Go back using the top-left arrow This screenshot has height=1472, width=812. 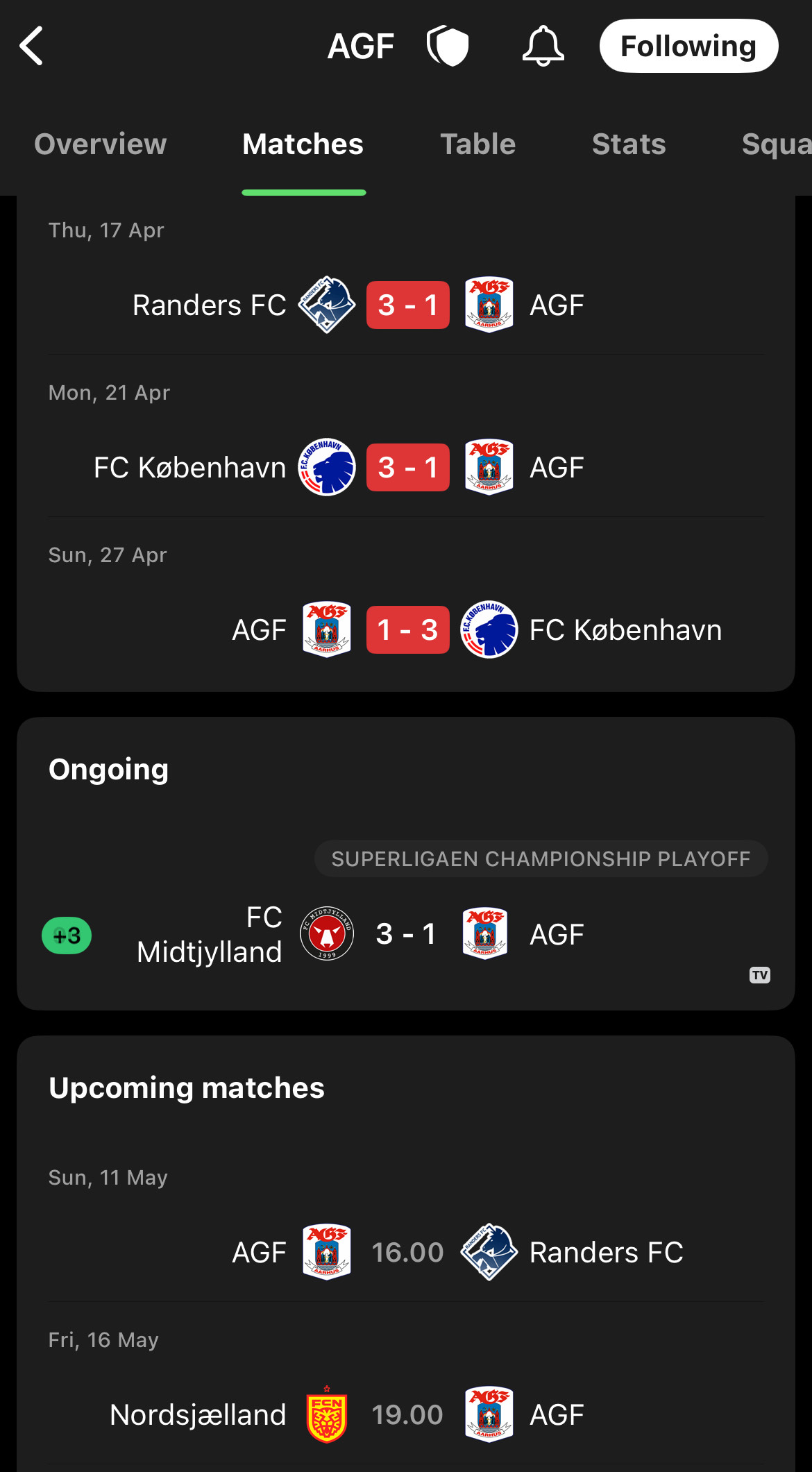coord(31,46)
